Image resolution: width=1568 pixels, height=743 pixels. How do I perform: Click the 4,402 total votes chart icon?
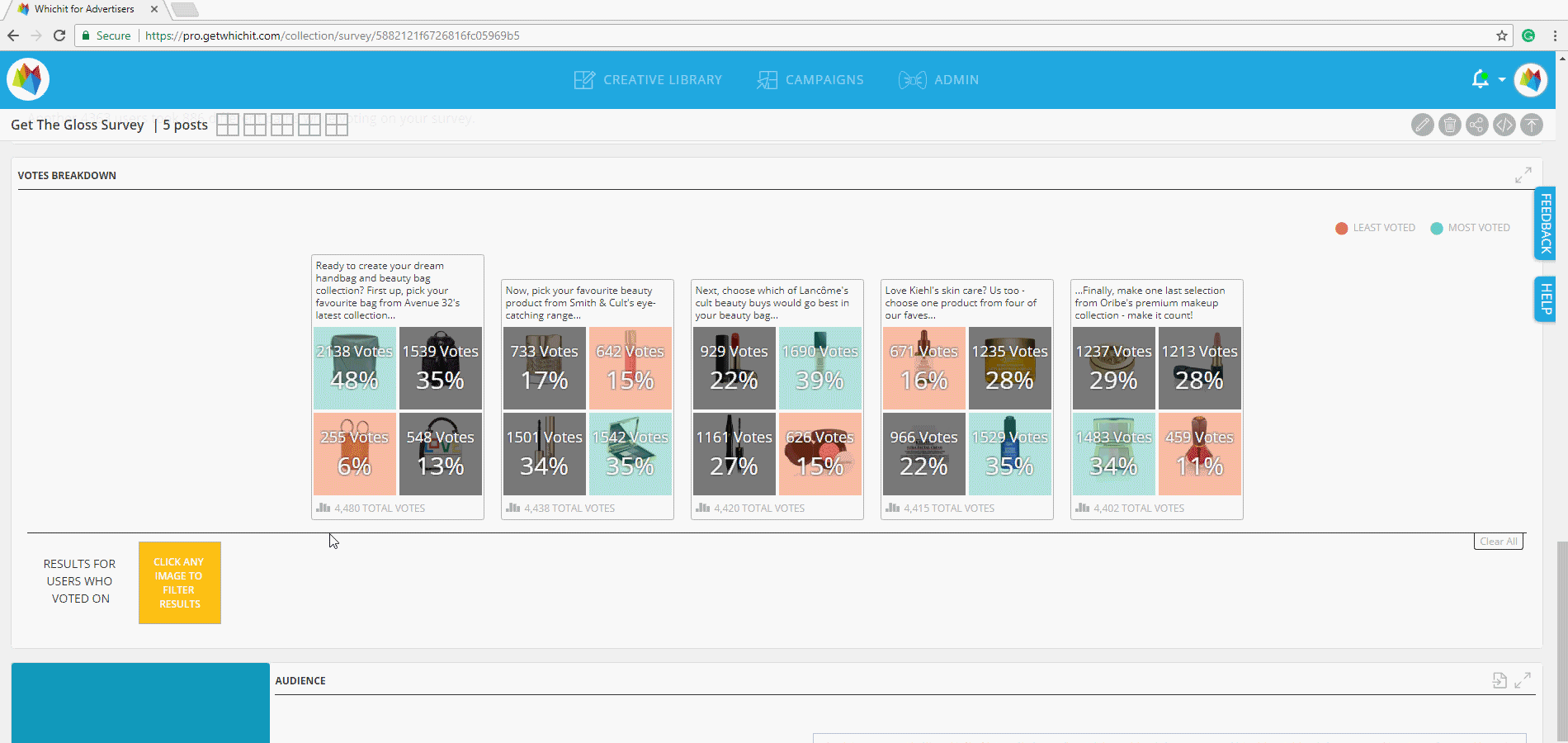(x=1083, y=508)
